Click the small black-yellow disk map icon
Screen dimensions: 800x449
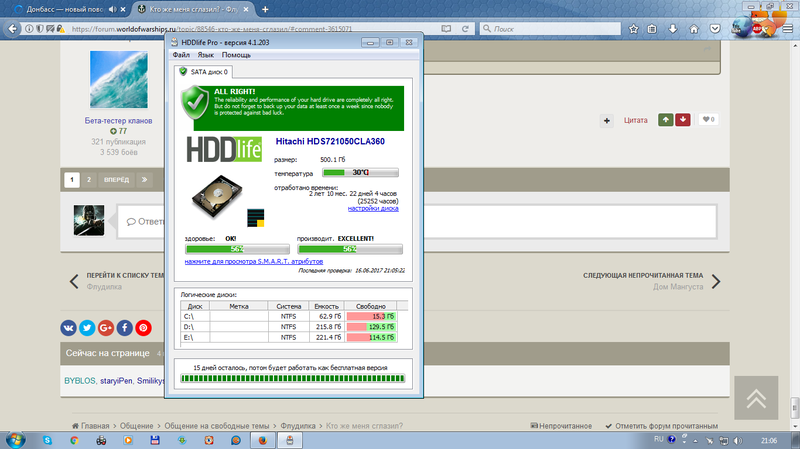256,218
